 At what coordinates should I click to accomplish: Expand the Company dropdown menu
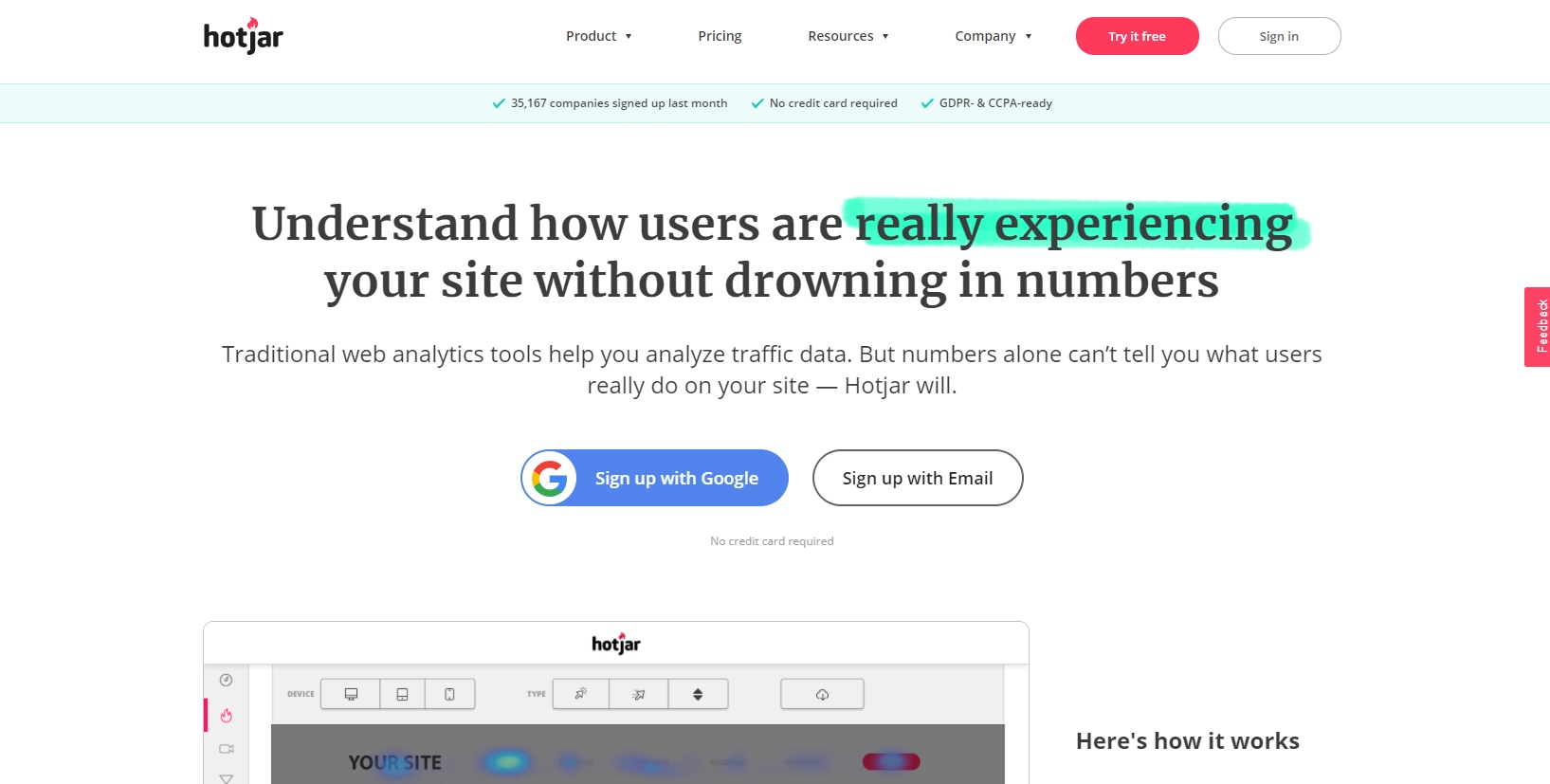coord(994,36)
